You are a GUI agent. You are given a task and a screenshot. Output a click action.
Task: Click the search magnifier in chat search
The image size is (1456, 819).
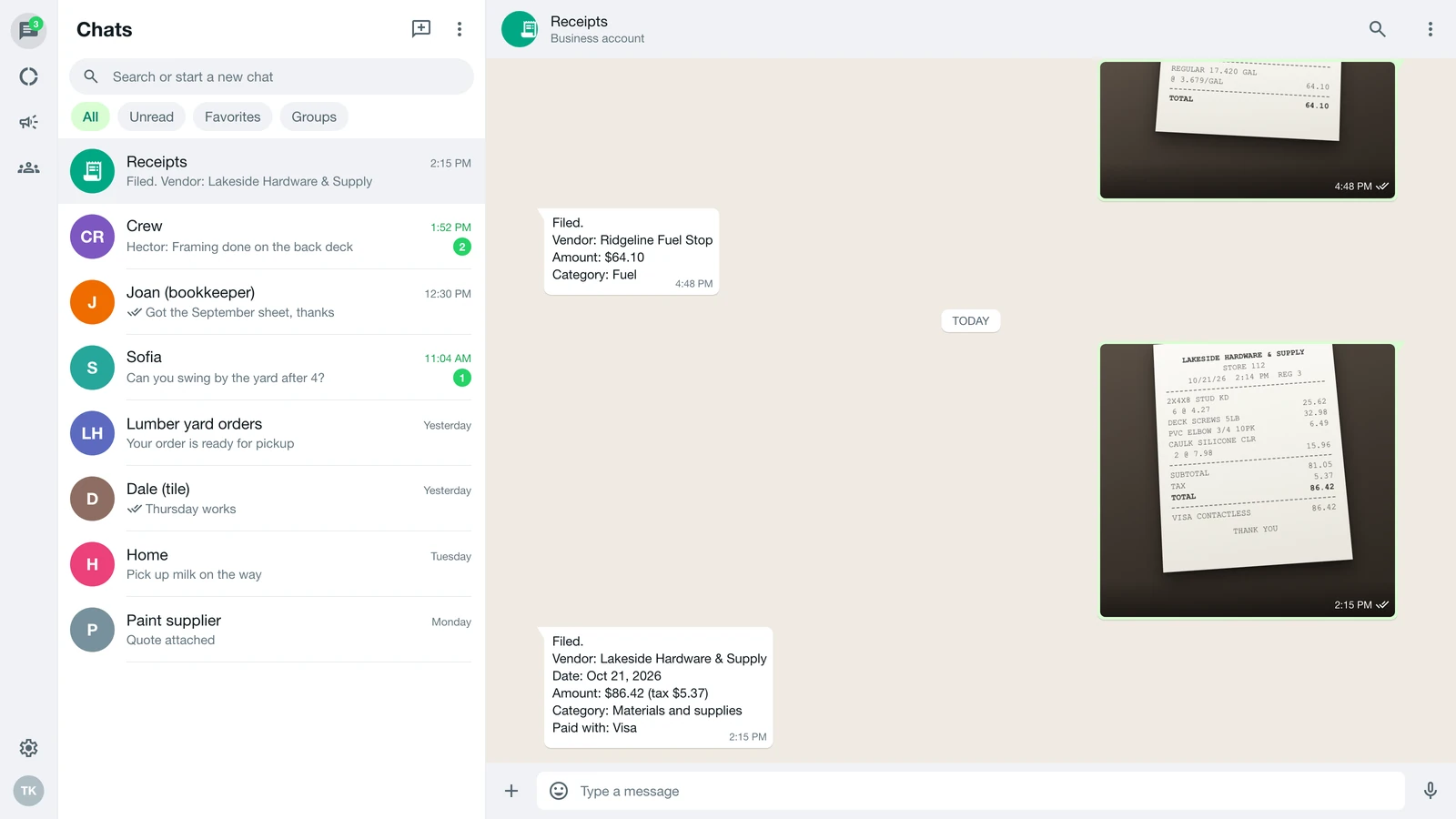(91, 76)
